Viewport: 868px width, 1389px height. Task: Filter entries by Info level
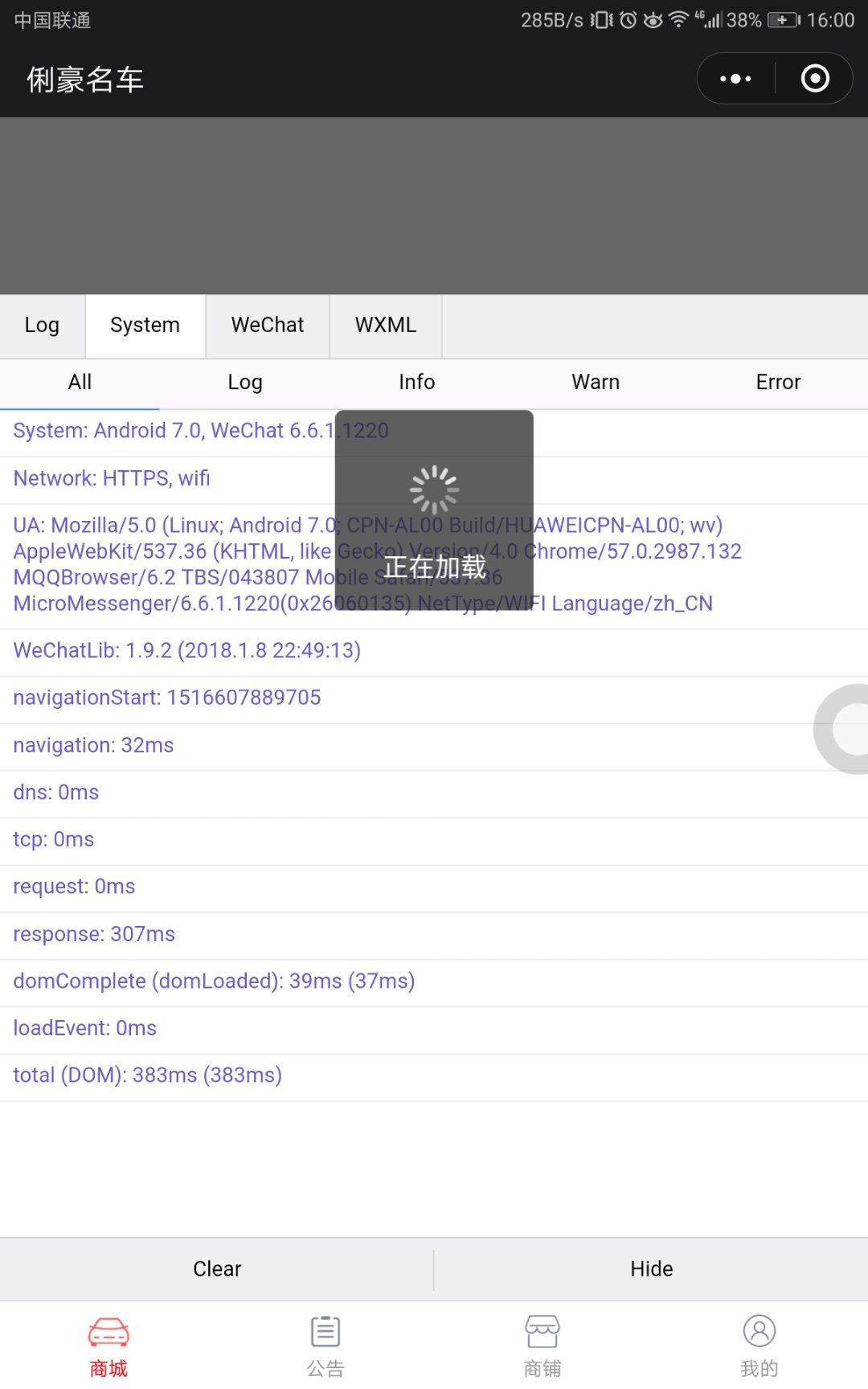(x=416, y=383)
